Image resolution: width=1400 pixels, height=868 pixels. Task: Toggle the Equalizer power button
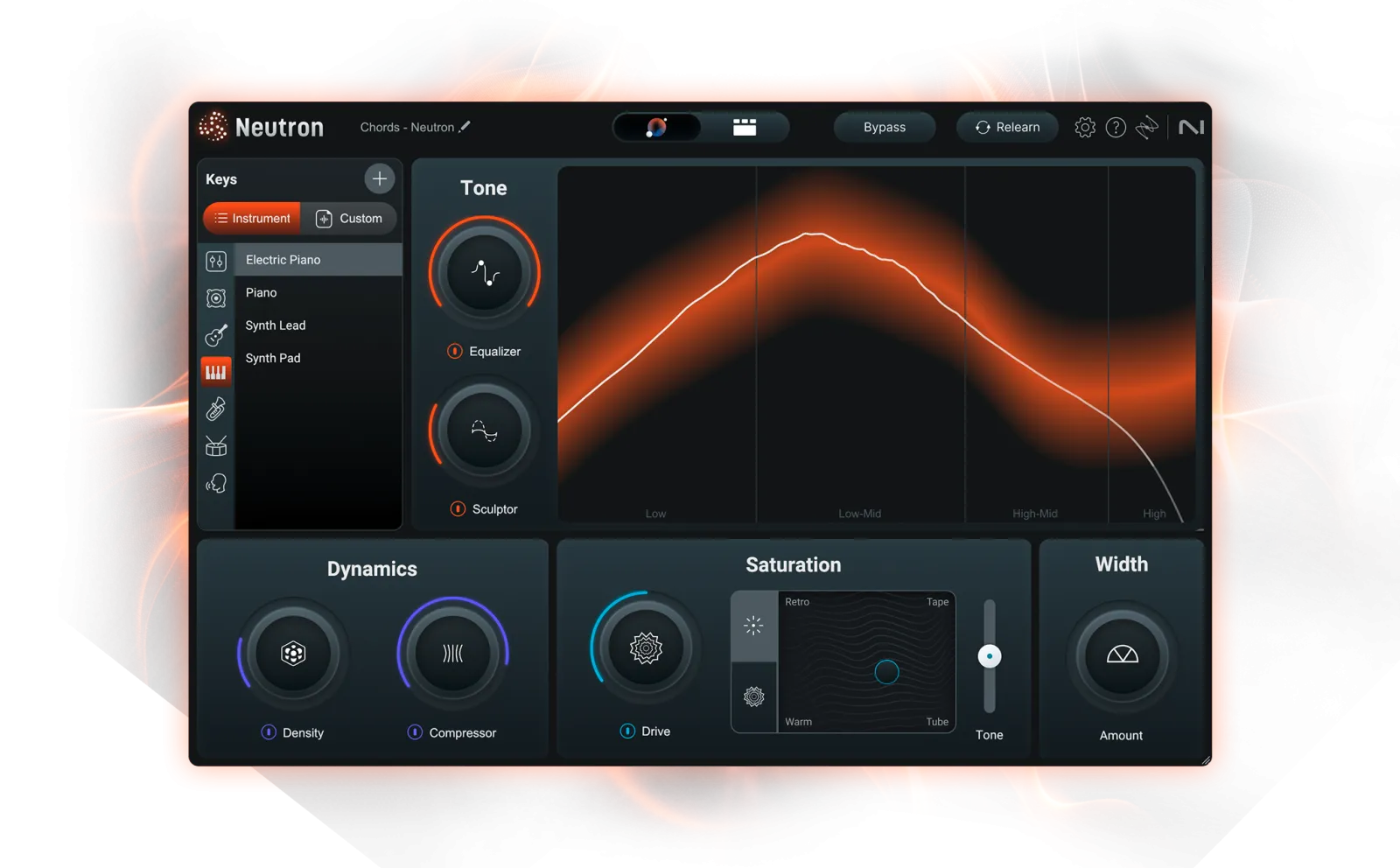point(455,351)
